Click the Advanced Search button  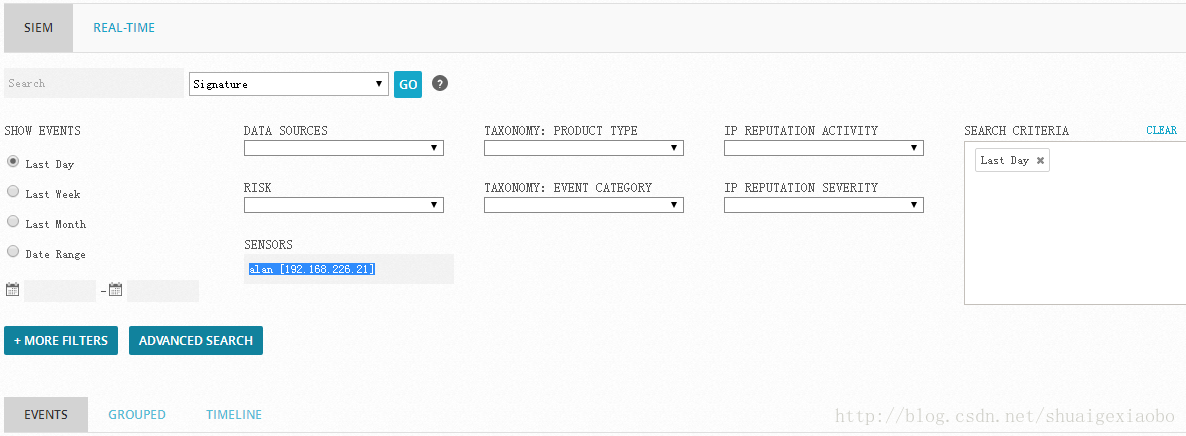[196, 341]
